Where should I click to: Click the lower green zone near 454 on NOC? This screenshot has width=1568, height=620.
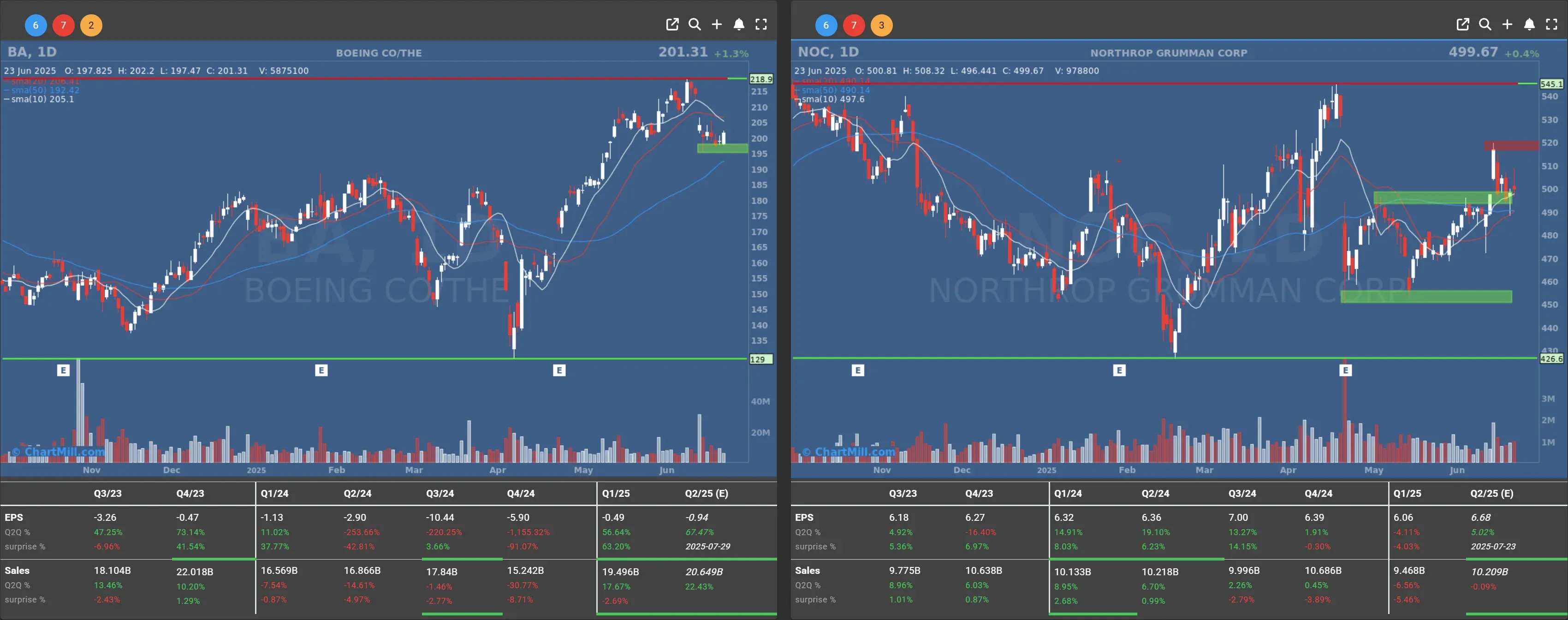point(1426,297)
